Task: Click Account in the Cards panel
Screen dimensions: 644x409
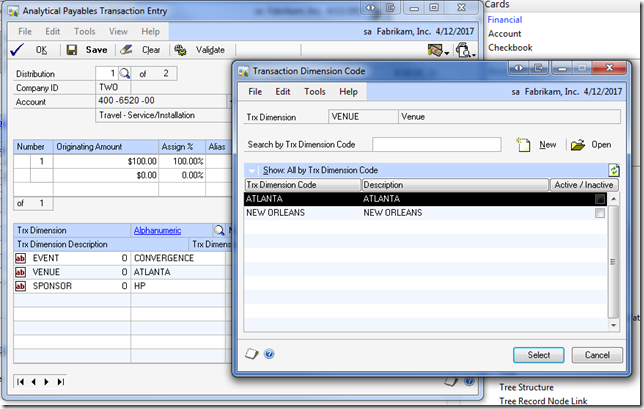Action: pyautogui.click(x=504, y=34)
